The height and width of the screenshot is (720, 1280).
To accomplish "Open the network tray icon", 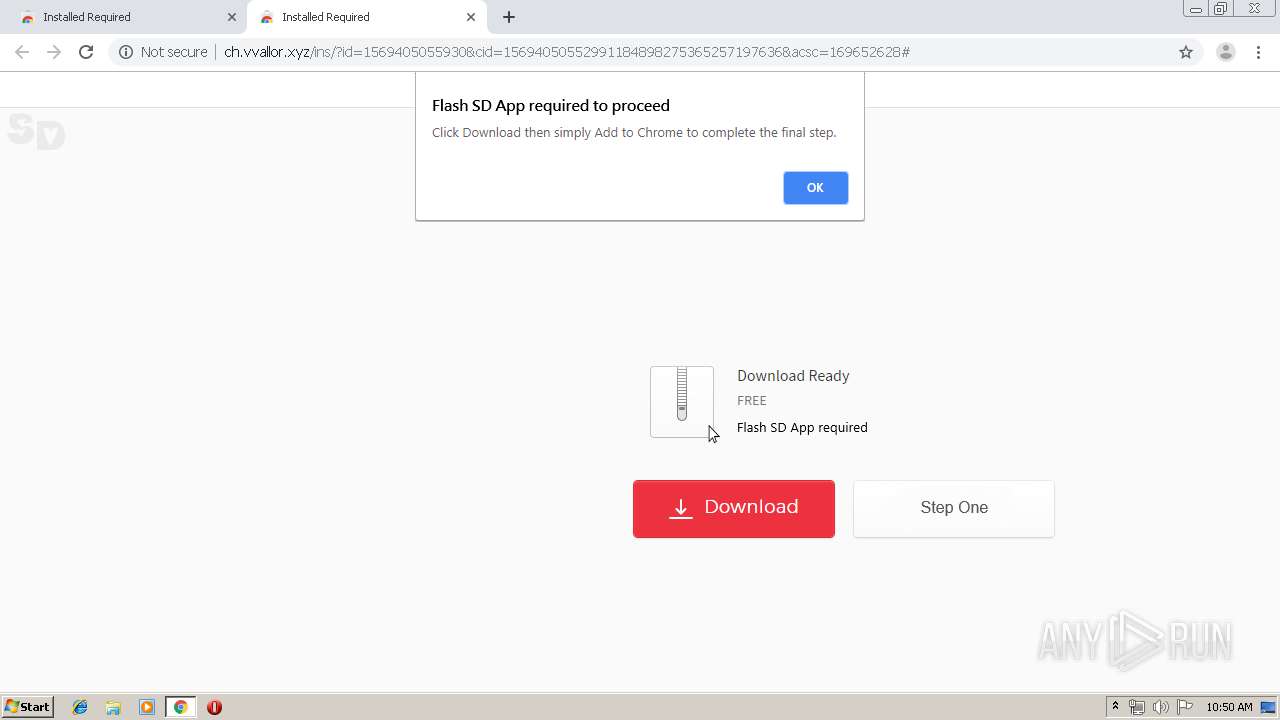I will [x=1137, y=707].
